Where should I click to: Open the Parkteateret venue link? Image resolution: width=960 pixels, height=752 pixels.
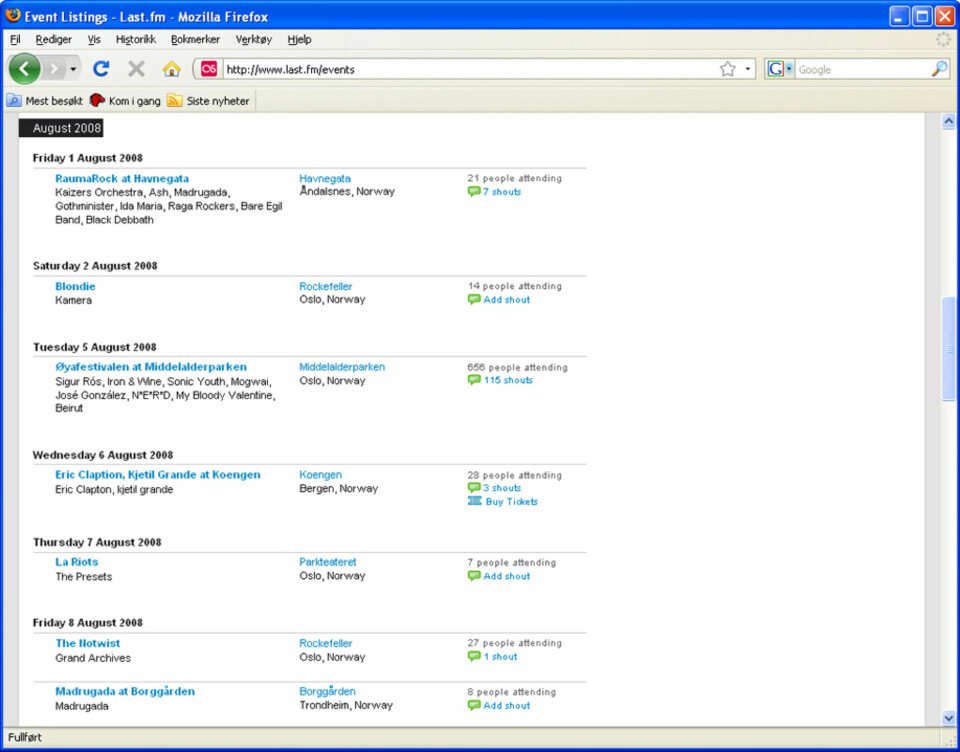(328, 562)
